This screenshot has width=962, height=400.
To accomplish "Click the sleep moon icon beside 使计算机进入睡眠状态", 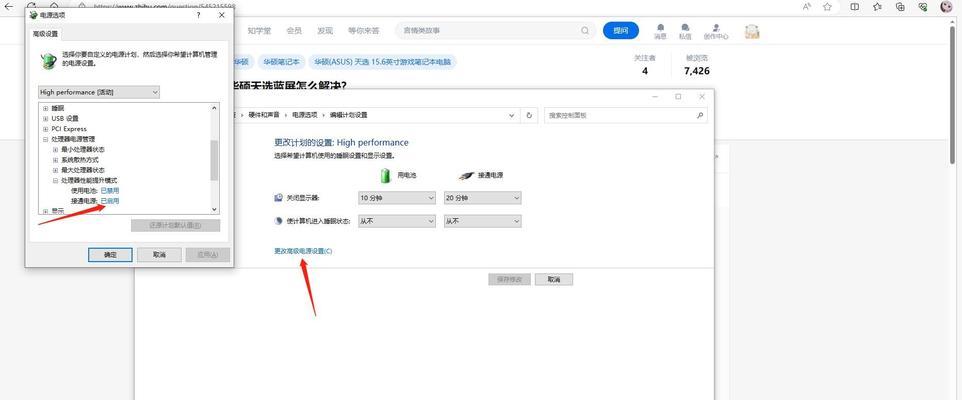I will click(x=279, y=221).
